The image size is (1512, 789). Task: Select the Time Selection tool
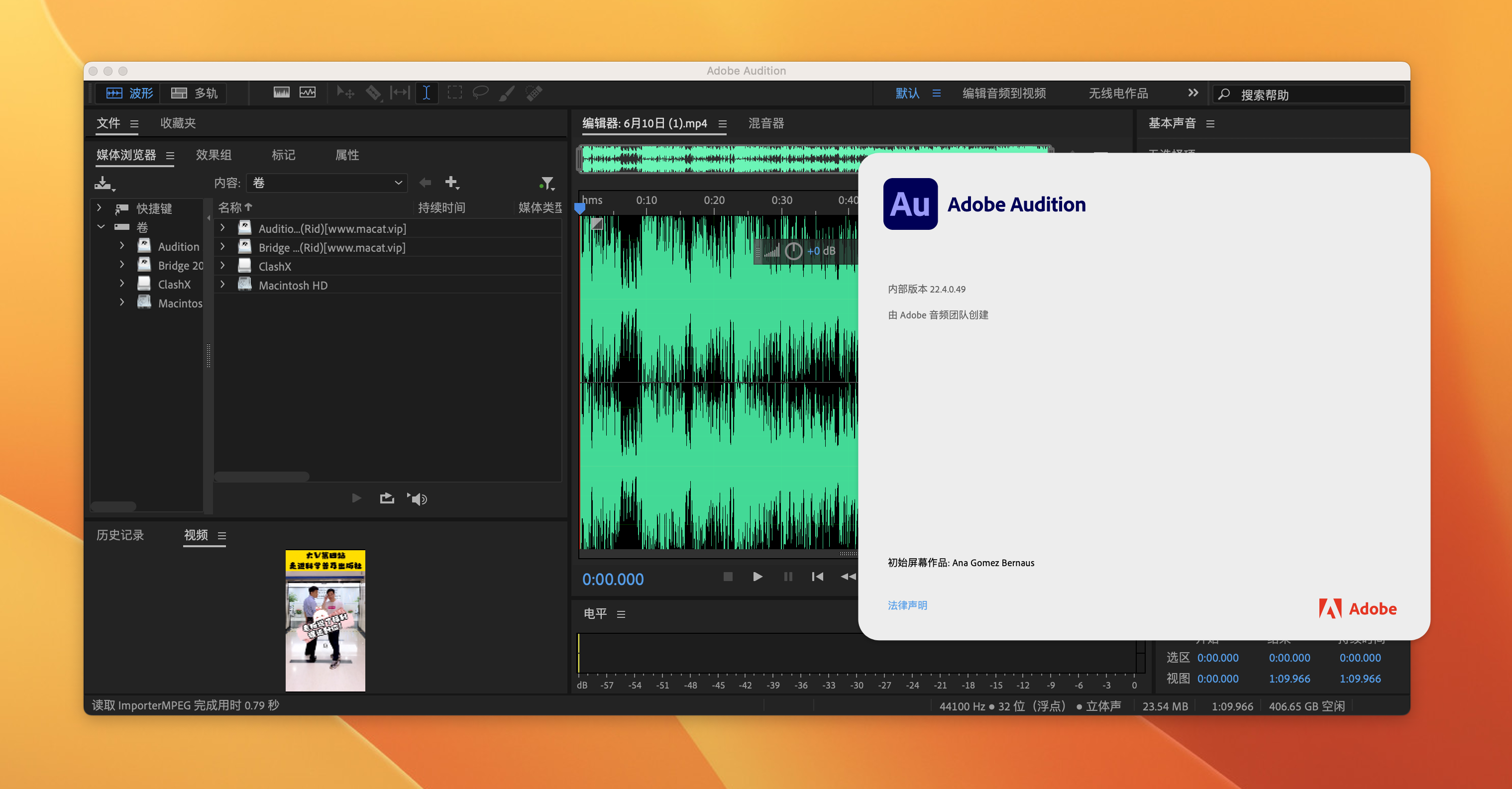click(x=427, y=93)
